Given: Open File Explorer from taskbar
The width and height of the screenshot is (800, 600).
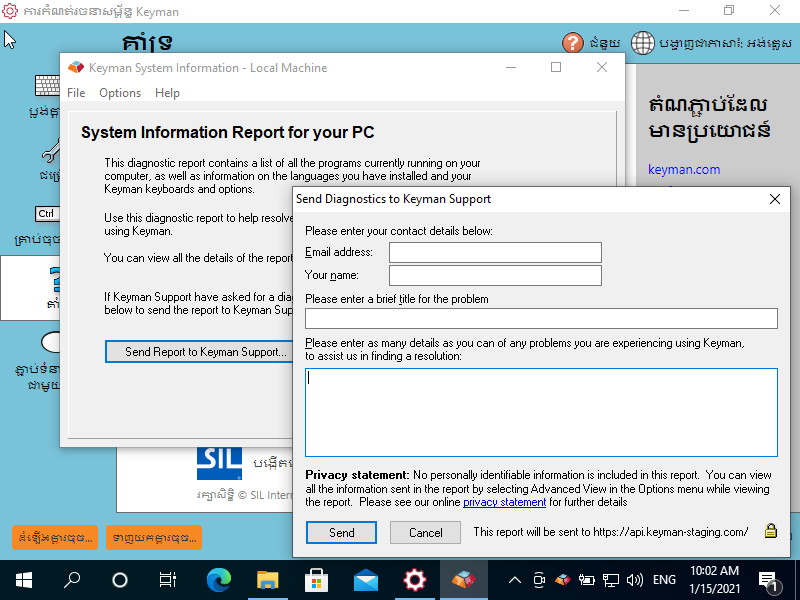Looking at the screenshot, I should click(x=267, y=580).
